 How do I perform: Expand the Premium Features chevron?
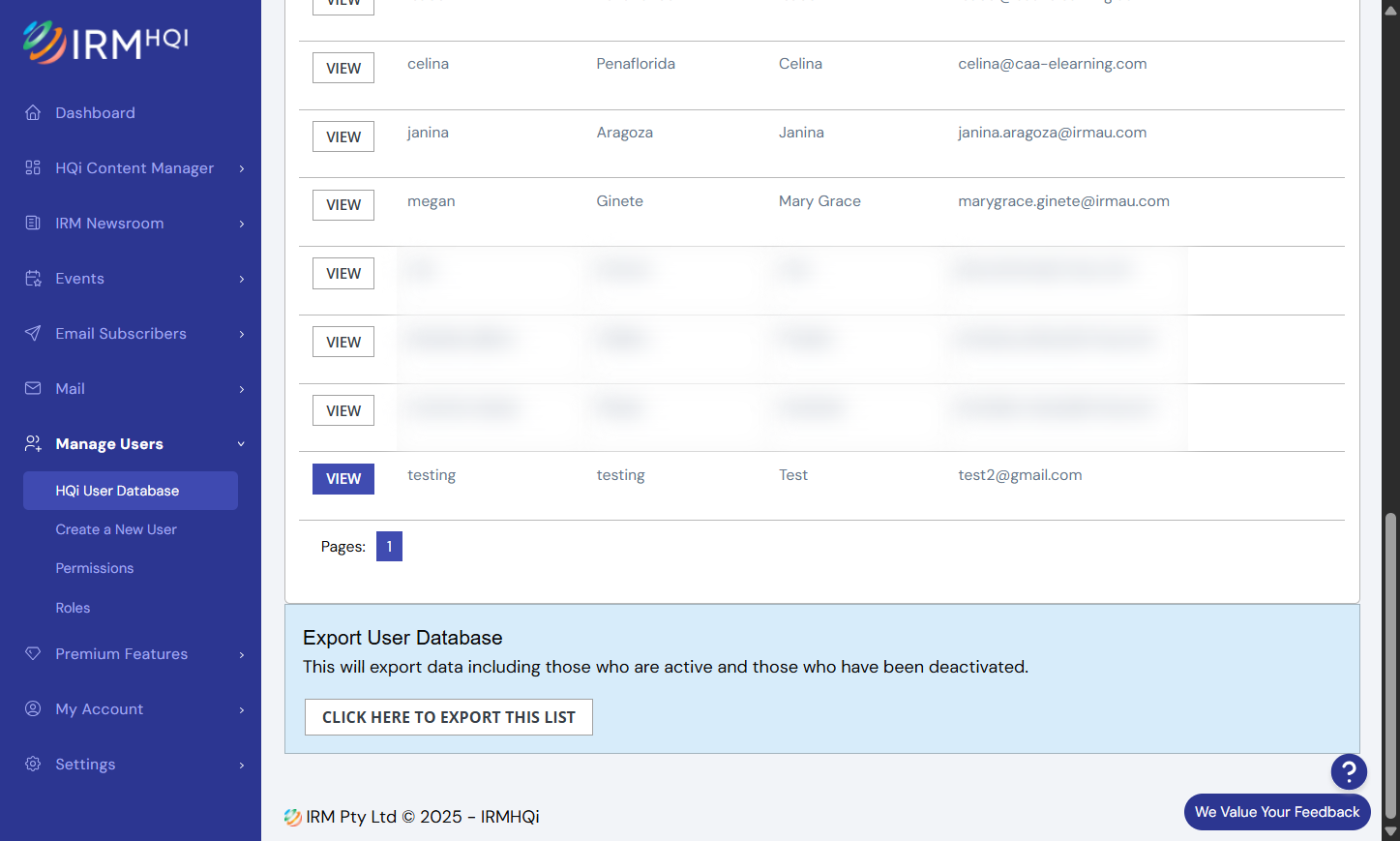(242, 654)
